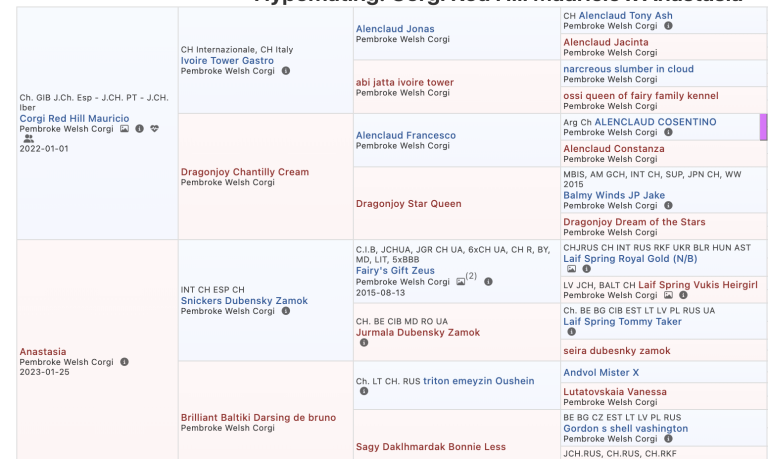Open Dragonjoy Dream of the Stars link
768x459 pixels.
[x=634, y=222]
